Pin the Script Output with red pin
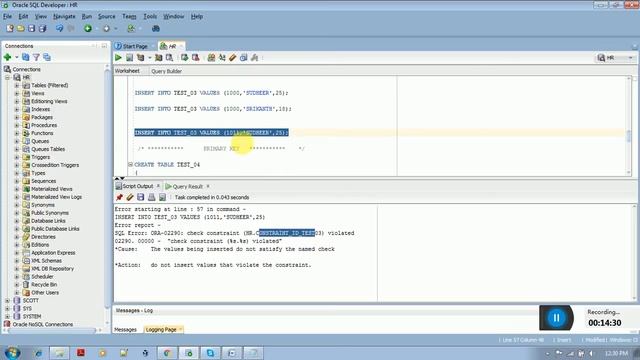640x360 pixels. [x=119, y=197]
